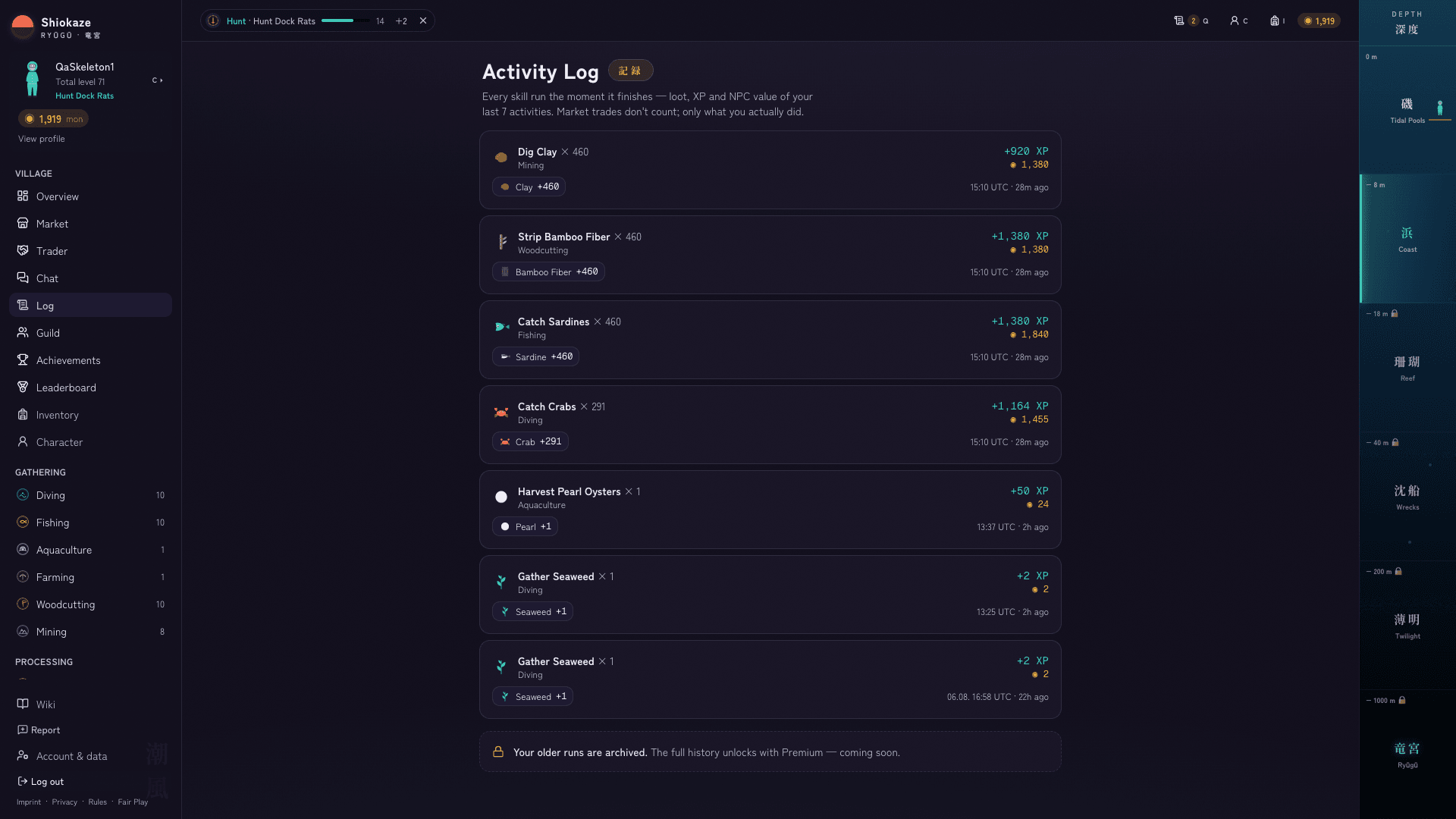Click the View profile link

[x=42, y=139]
